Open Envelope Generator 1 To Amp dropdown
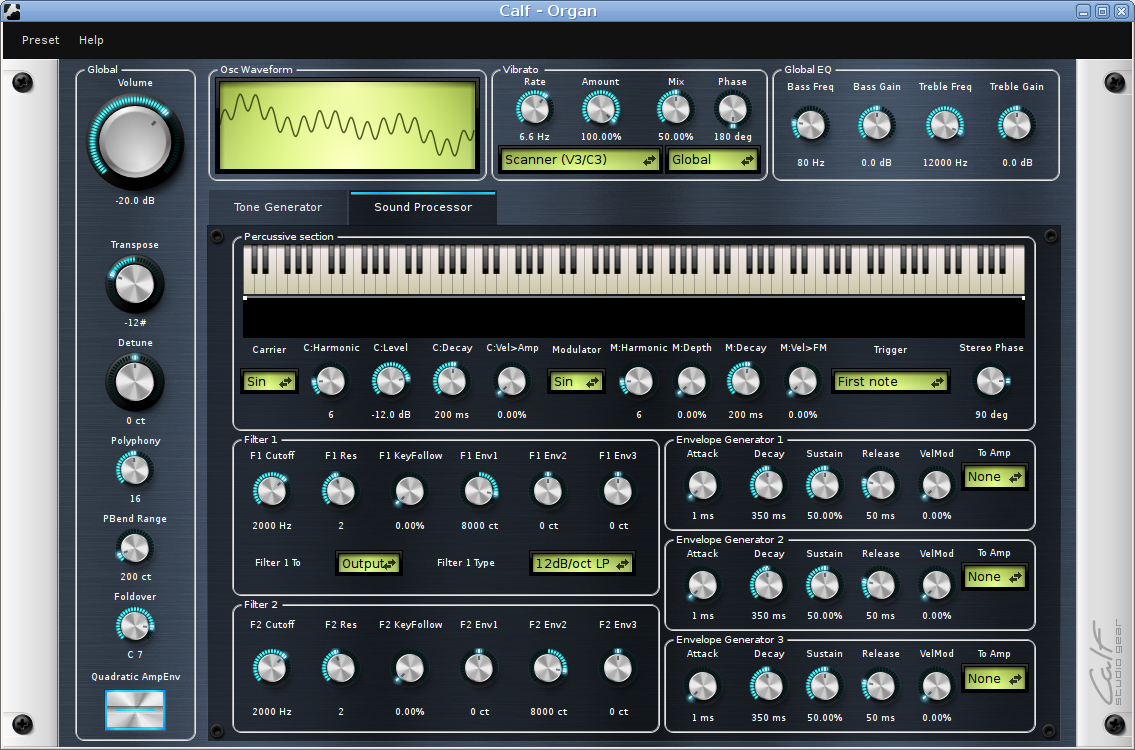This screenshot has width=1135, height=750. 995,477
